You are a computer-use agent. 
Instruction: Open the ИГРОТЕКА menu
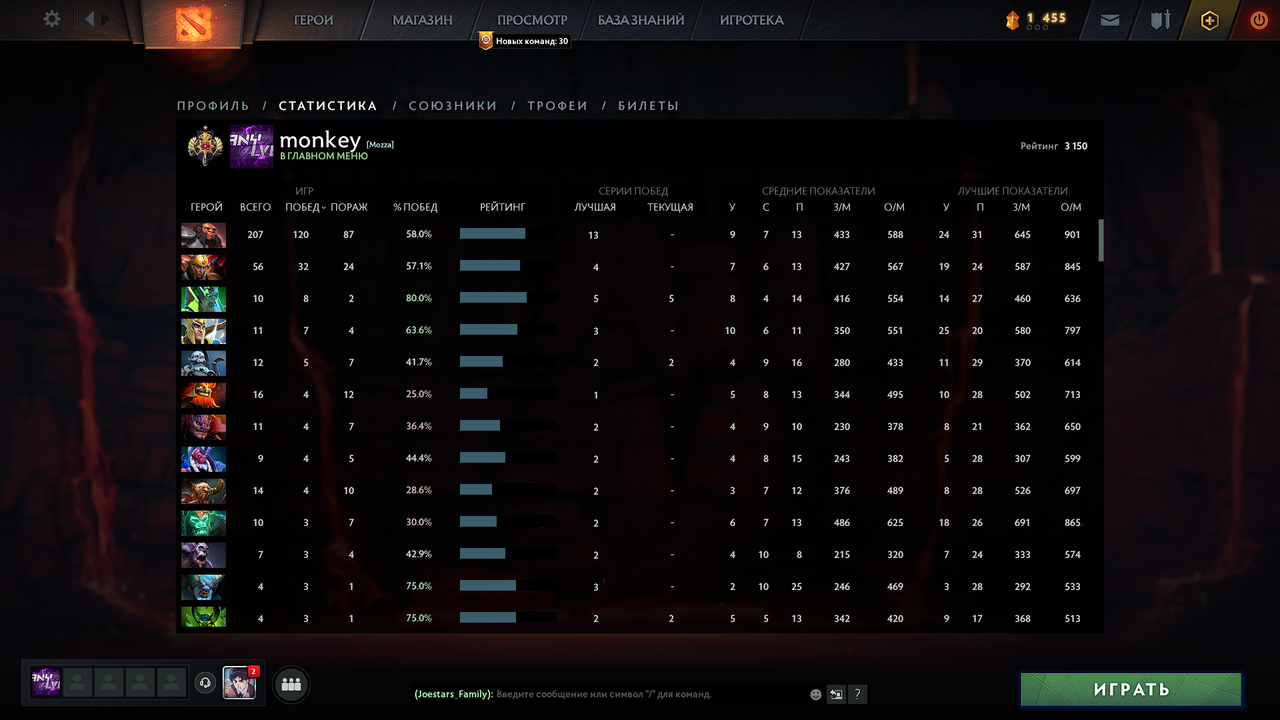pyautogui.click(x=752, y=20)
